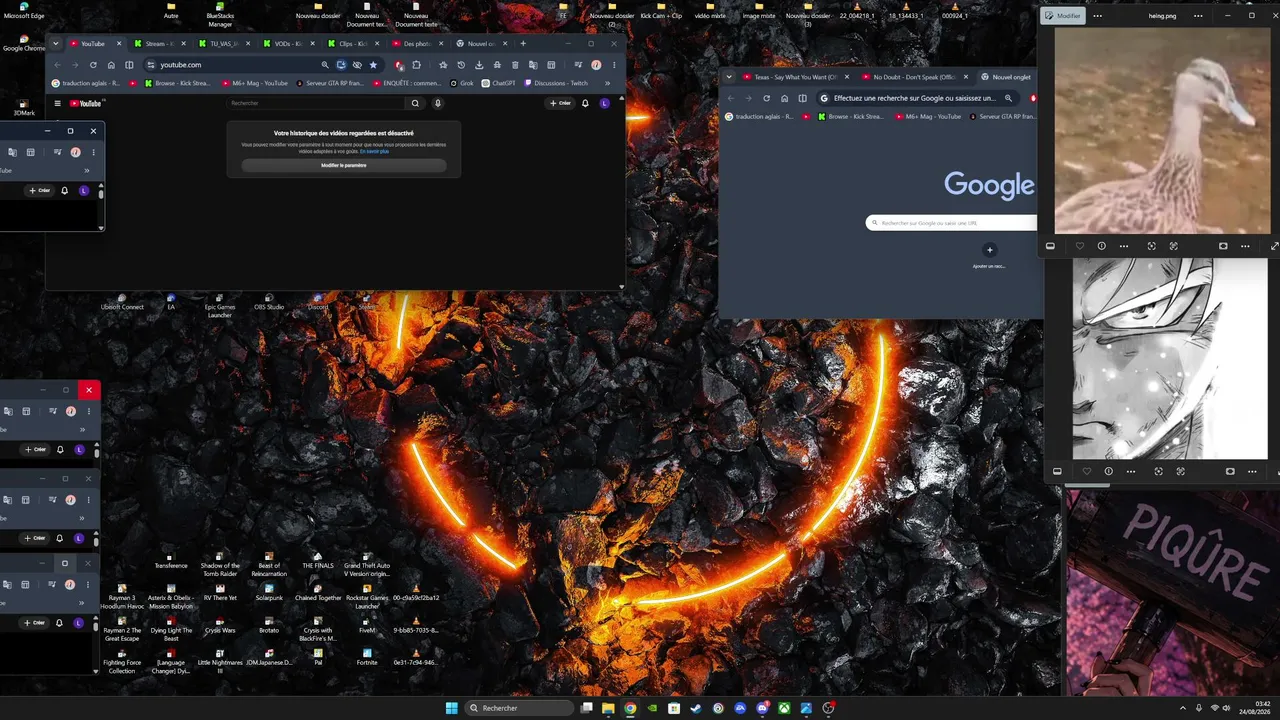Click the Google search box on new tab
The image size is (1280, 720).
pos(952,223)
